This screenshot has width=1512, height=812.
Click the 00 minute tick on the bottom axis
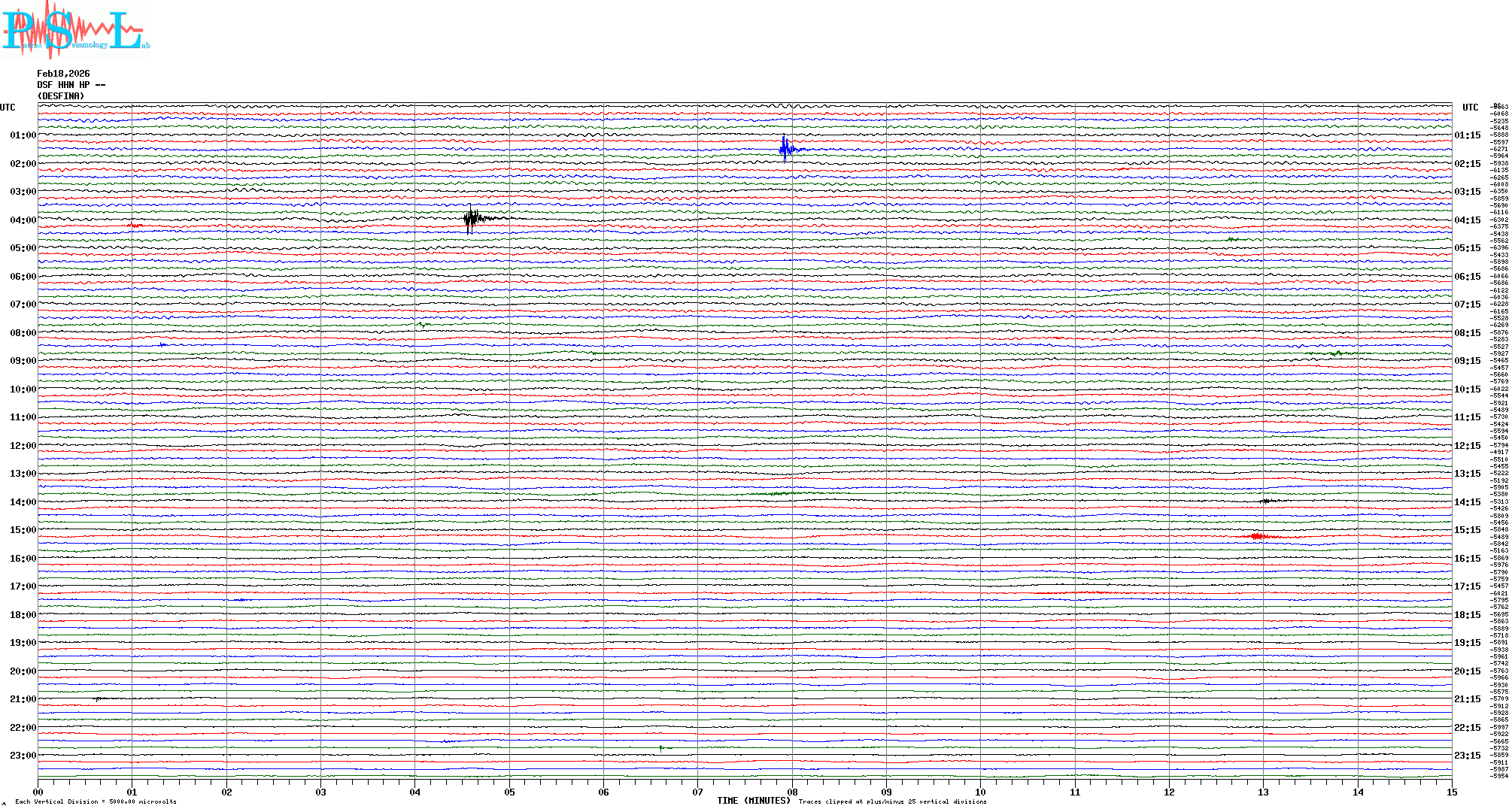tap(38, 792)
